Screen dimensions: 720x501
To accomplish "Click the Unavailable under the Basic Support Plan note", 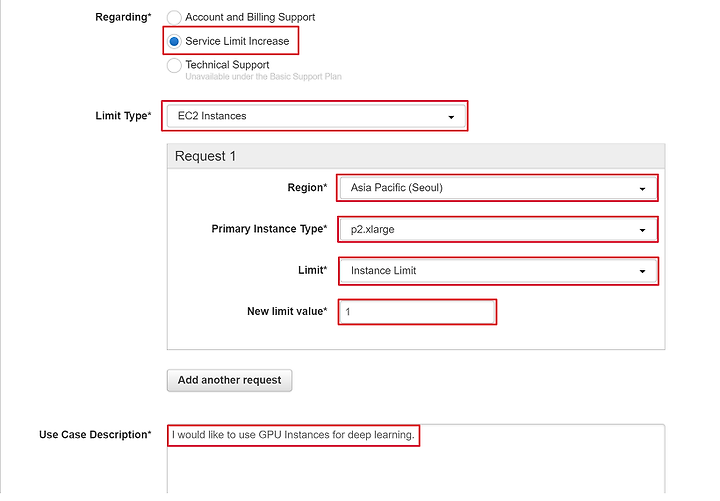I will [264, 77].
